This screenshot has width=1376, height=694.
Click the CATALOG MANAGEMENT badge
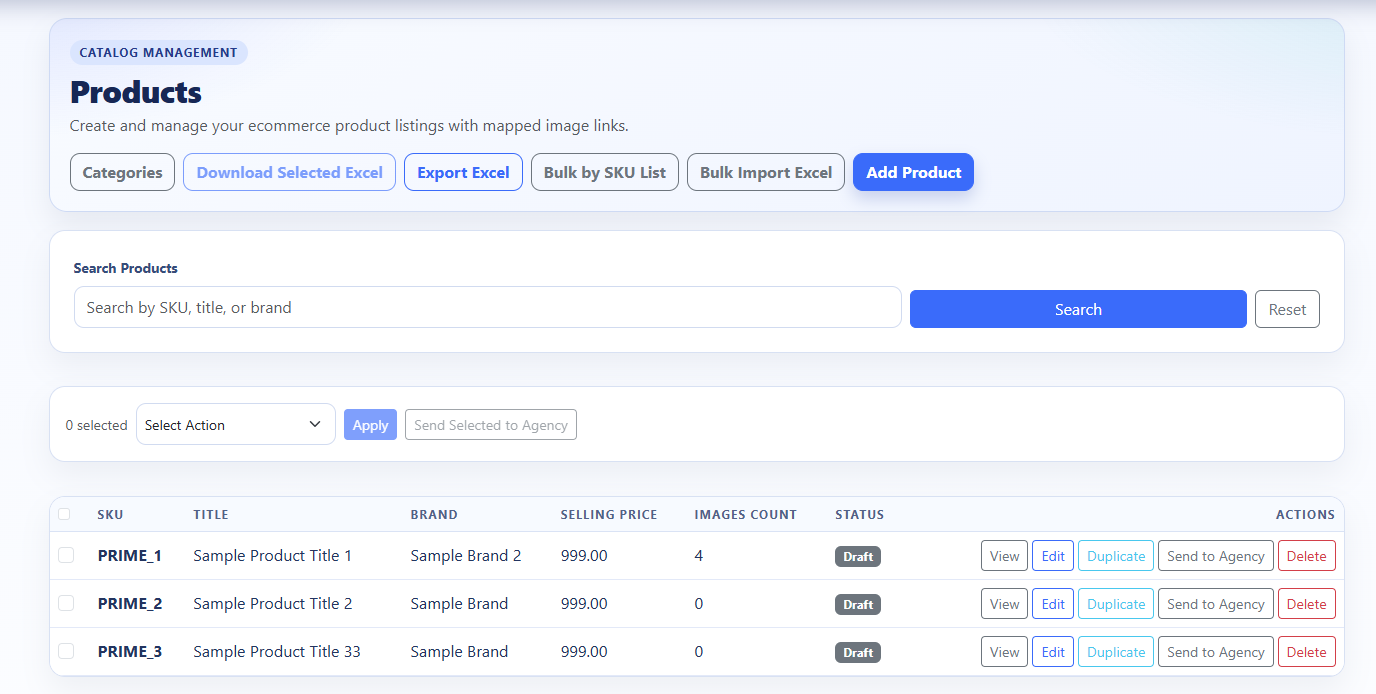click(x=158, y=52)
